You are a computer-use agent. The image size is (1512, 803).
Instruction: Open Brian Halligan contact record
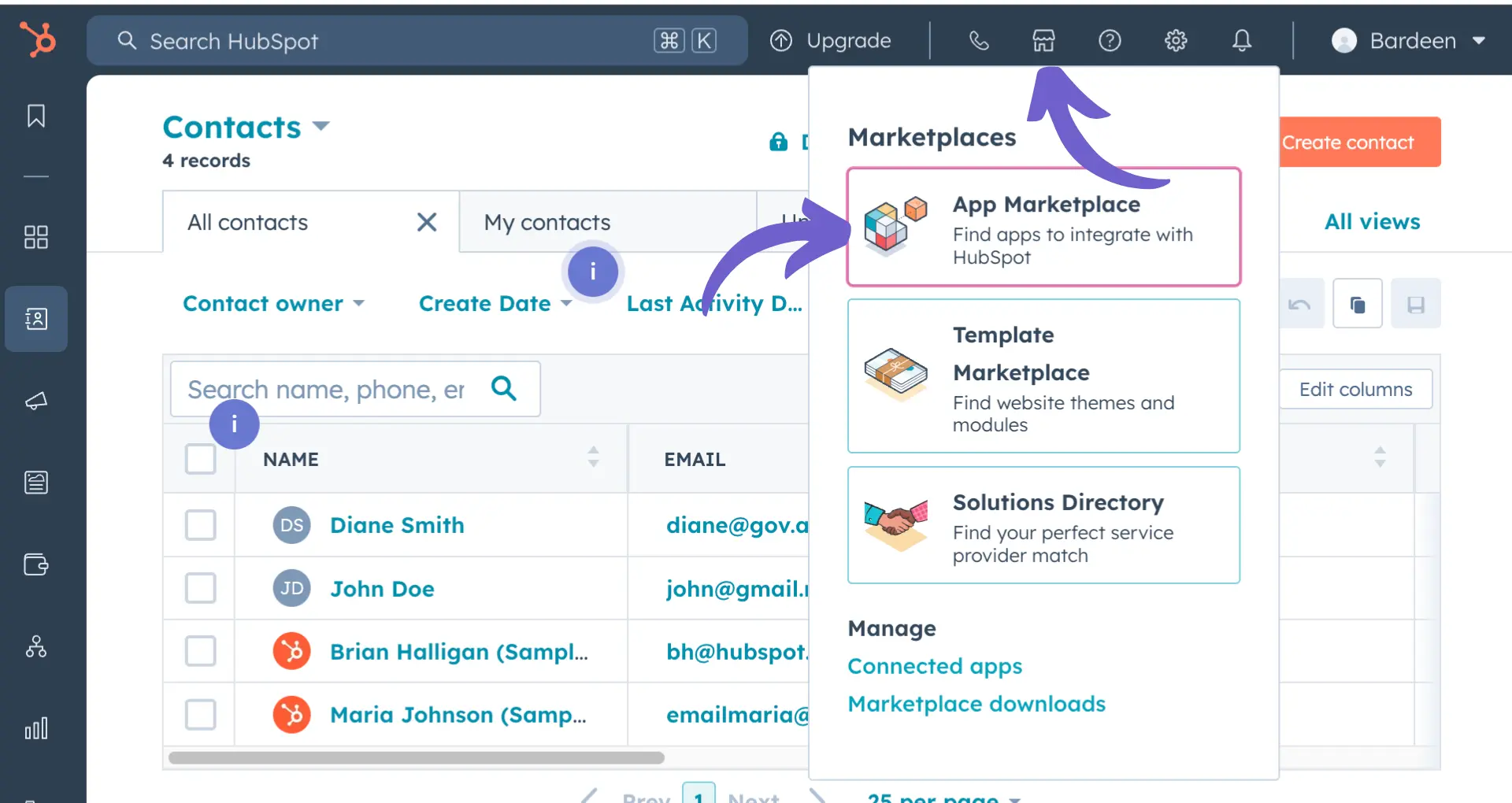coord(459,652)
